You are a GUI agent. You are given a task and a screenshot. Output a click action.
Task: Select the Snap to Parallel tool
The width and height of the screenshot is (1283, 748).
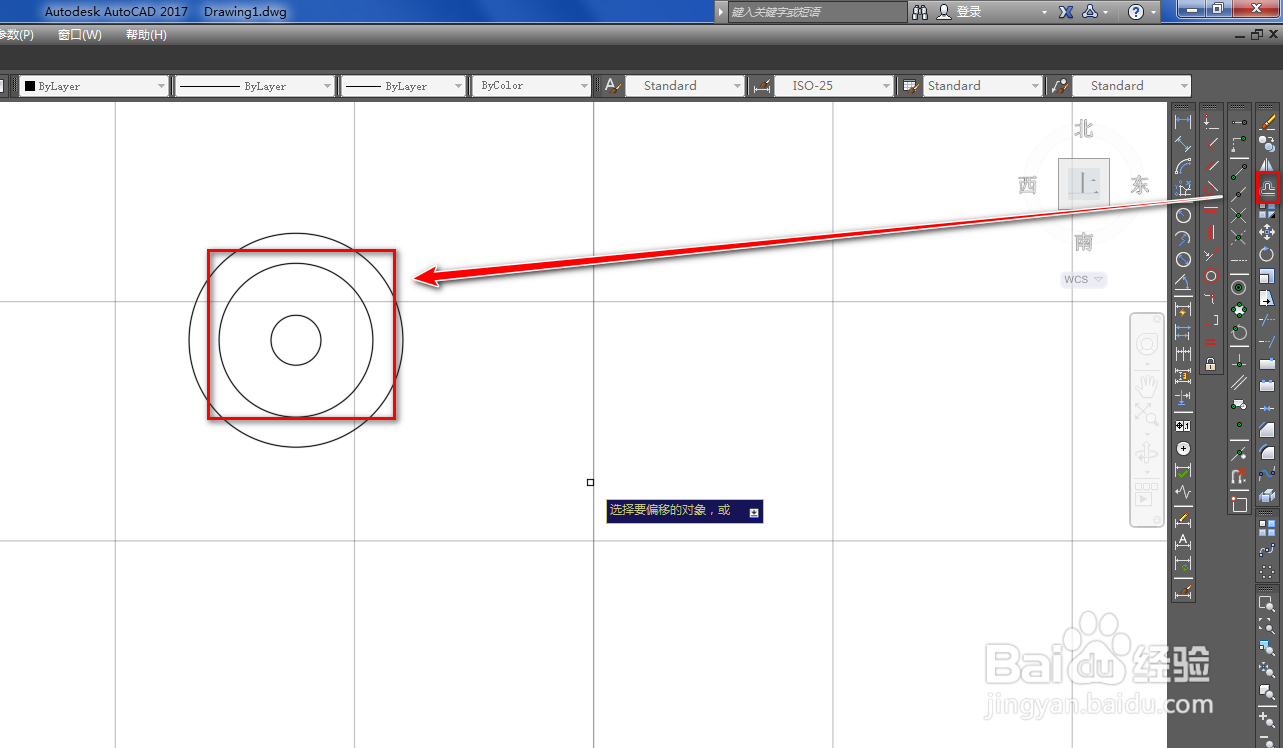point(1239,381)
